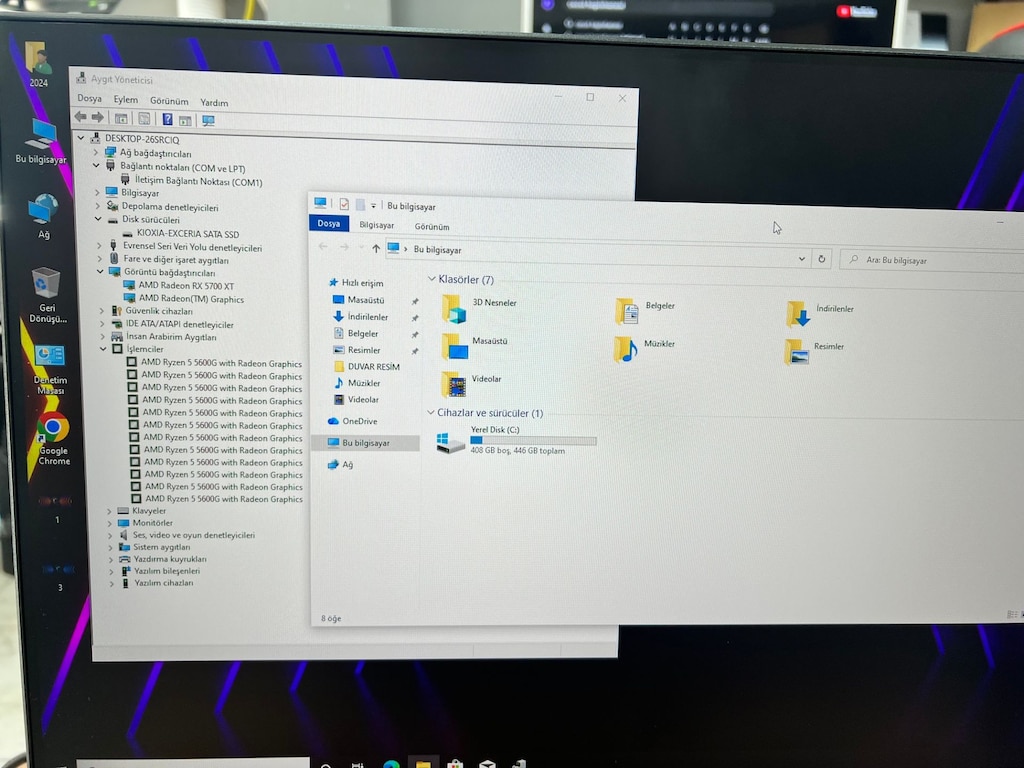Open the Eylem menu in Aygıt Yöneticisi
The width and height of the screenshot is (1024, 768).
click(x=125, y=99)
